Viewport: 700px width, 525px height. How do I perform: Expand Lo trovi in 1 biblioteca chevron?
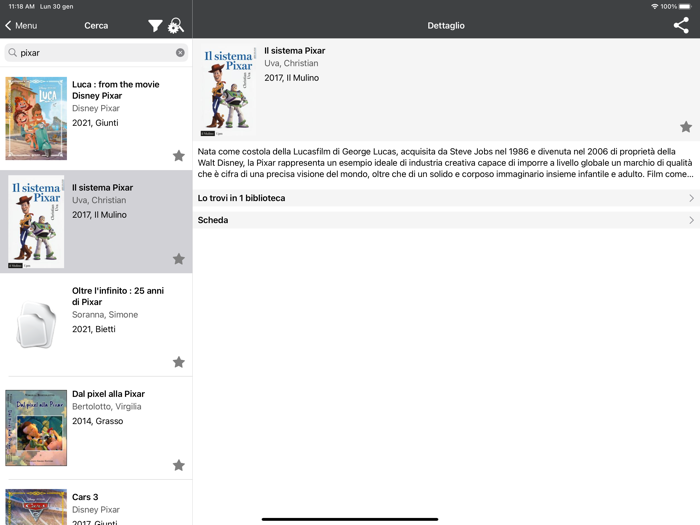coord(691,198)
